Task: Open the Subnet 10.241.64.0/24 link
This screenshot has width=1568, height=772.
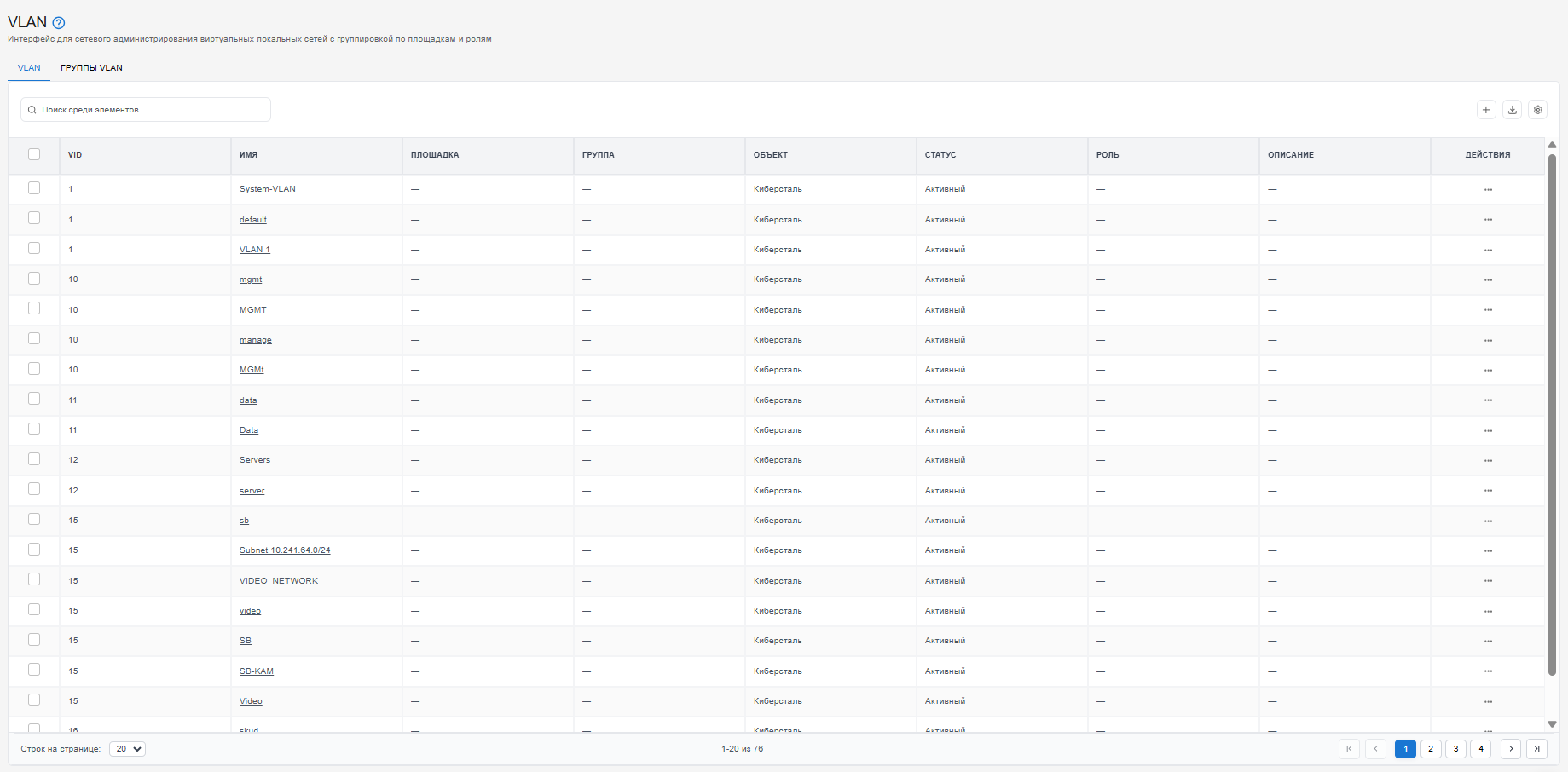Action: click(285, 550)
